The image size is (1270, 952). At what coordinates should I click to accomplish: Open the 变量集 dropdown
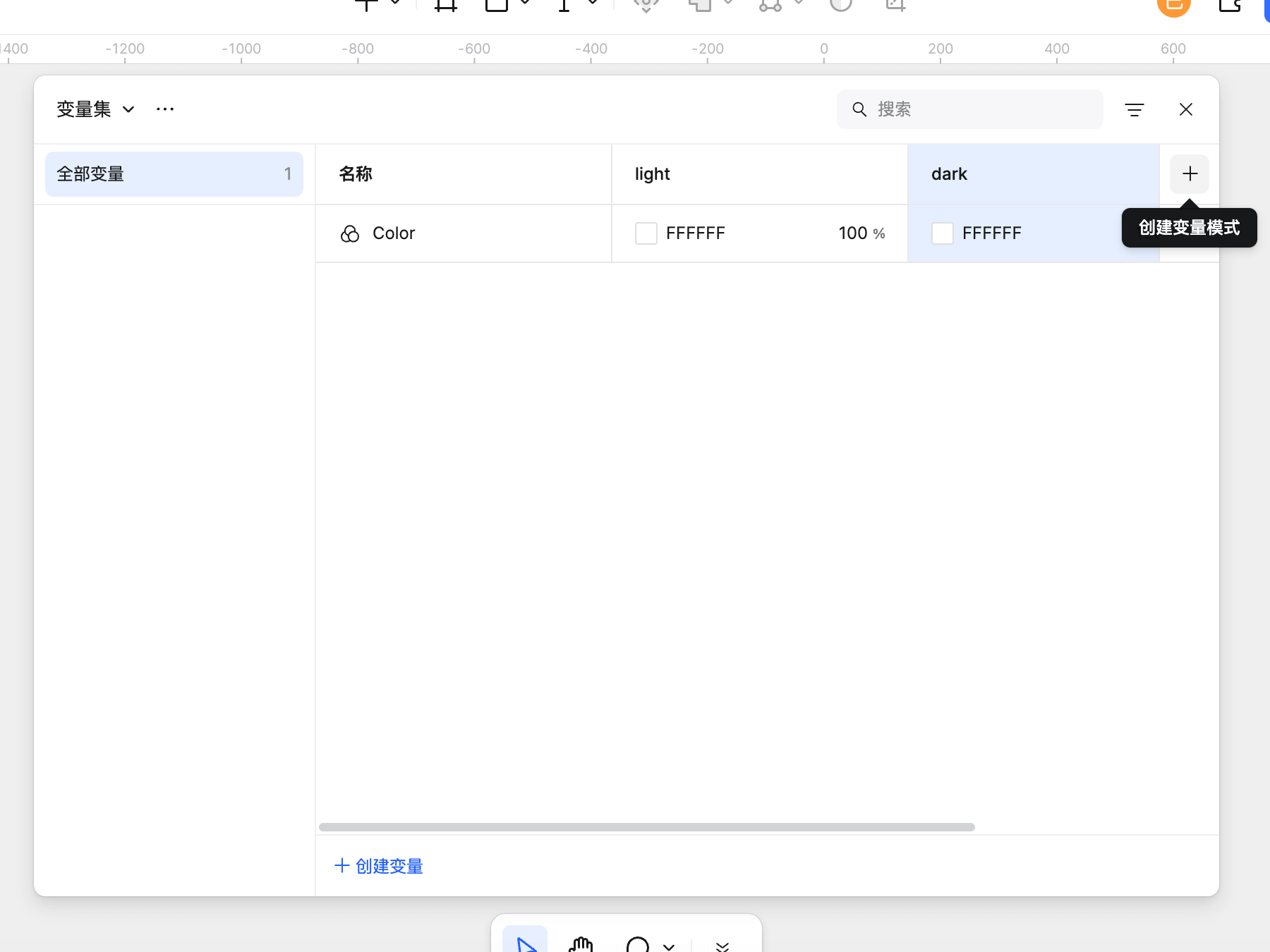[x=128, y=109]
